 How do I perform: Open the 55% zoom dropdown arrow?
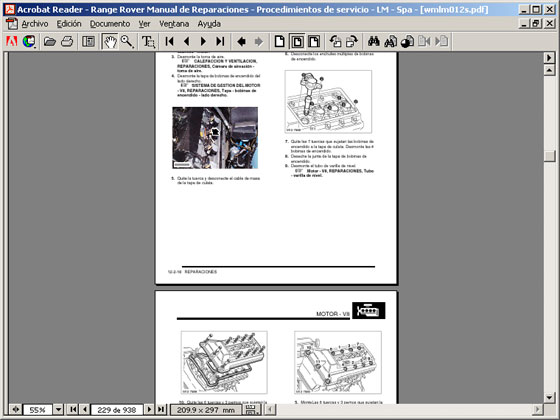point(58,409)
